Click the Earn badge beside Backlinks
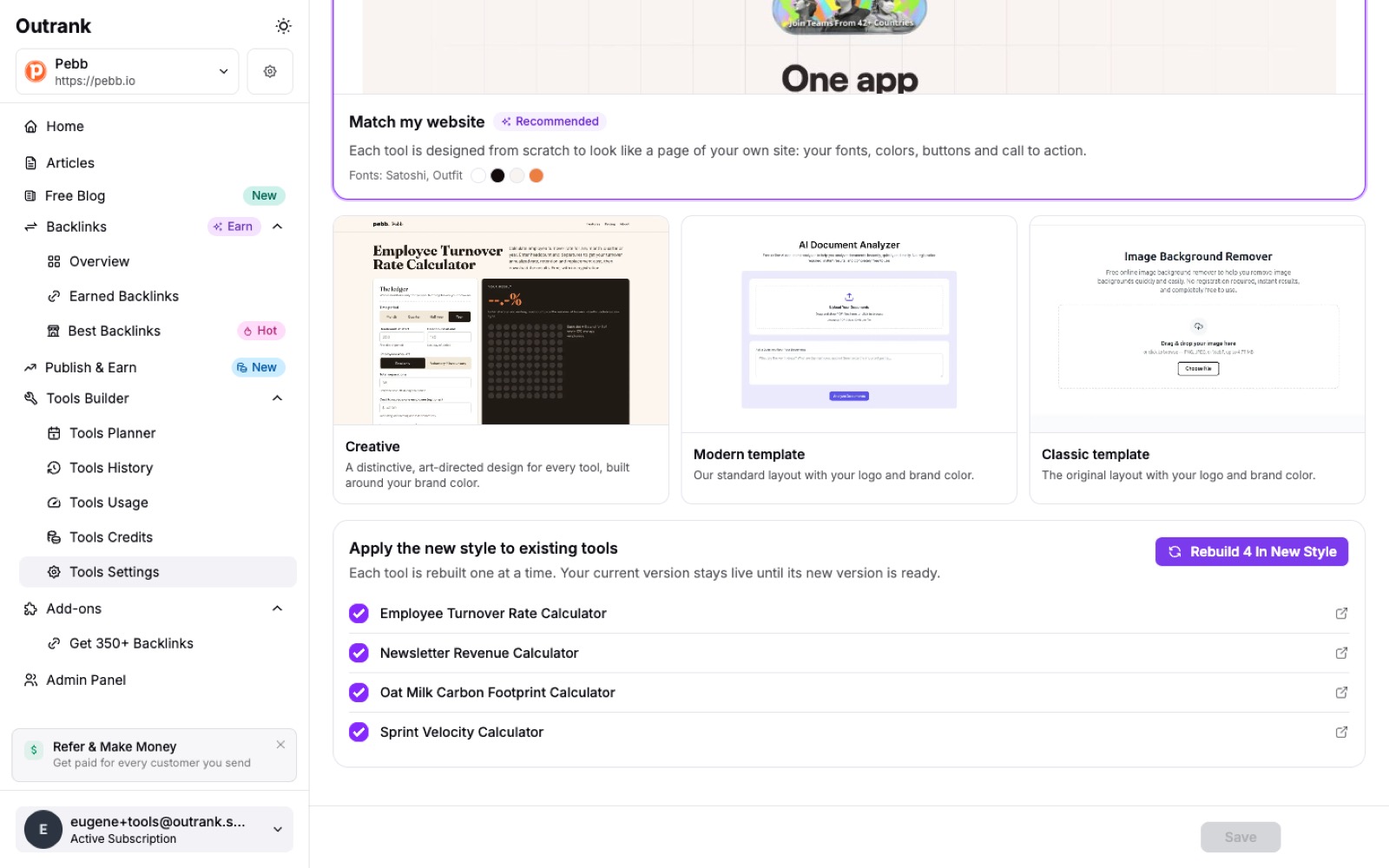 pos(234,227)
